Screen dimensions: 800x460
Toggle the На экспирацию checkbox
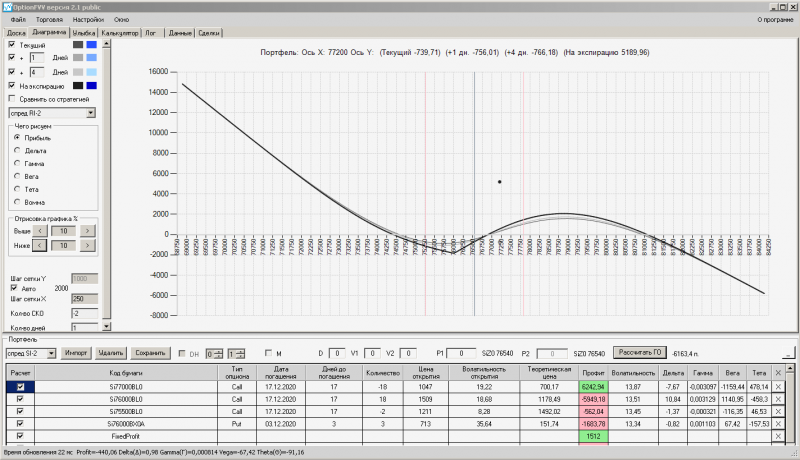[x=12, y=86]
